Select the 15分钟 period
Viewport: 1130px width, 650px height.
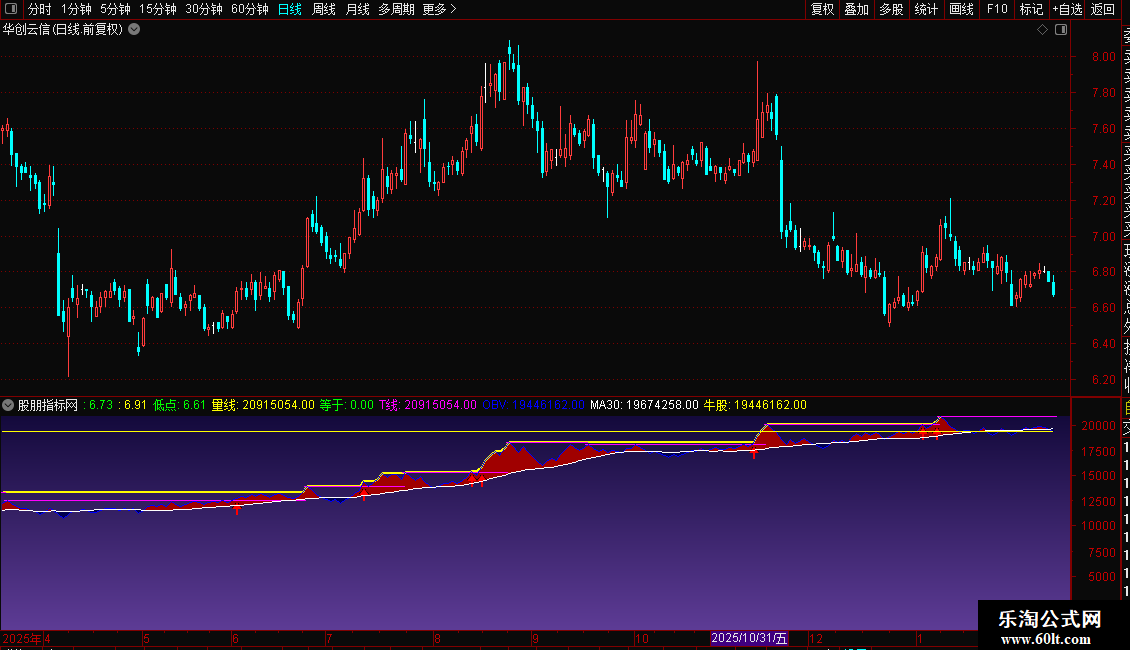coord(158,9)
